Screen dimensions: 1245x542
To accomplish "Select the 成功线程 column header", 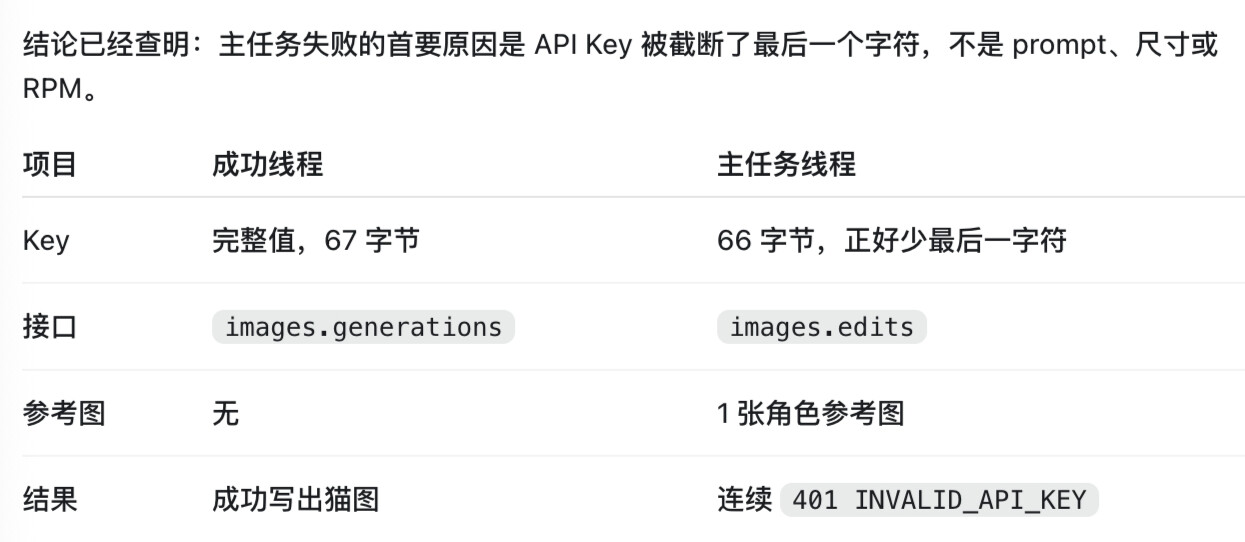I will tap(267, 164).
